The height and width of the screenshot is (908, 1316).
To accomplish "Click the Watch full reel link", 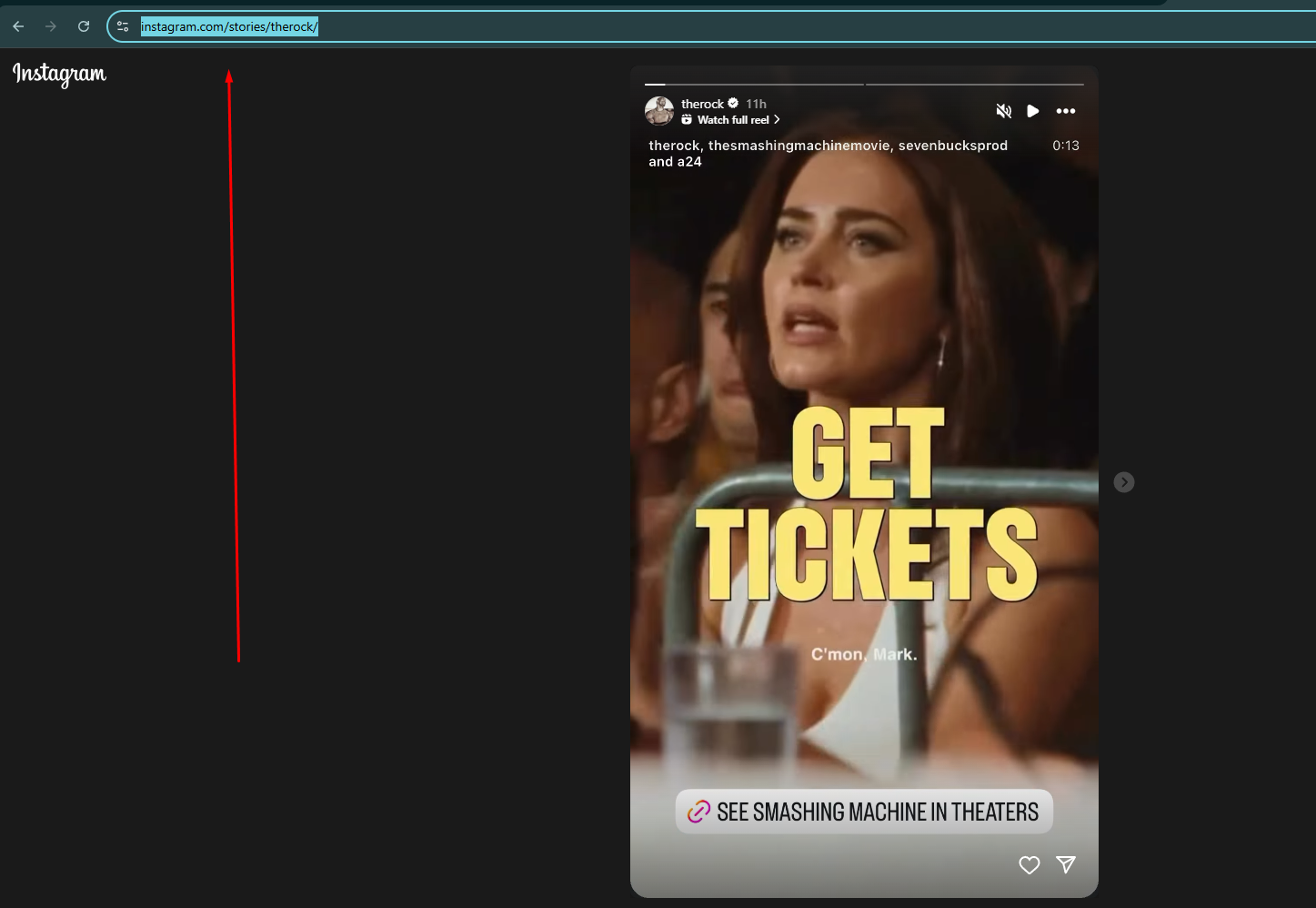I will [x=732, y=120].
